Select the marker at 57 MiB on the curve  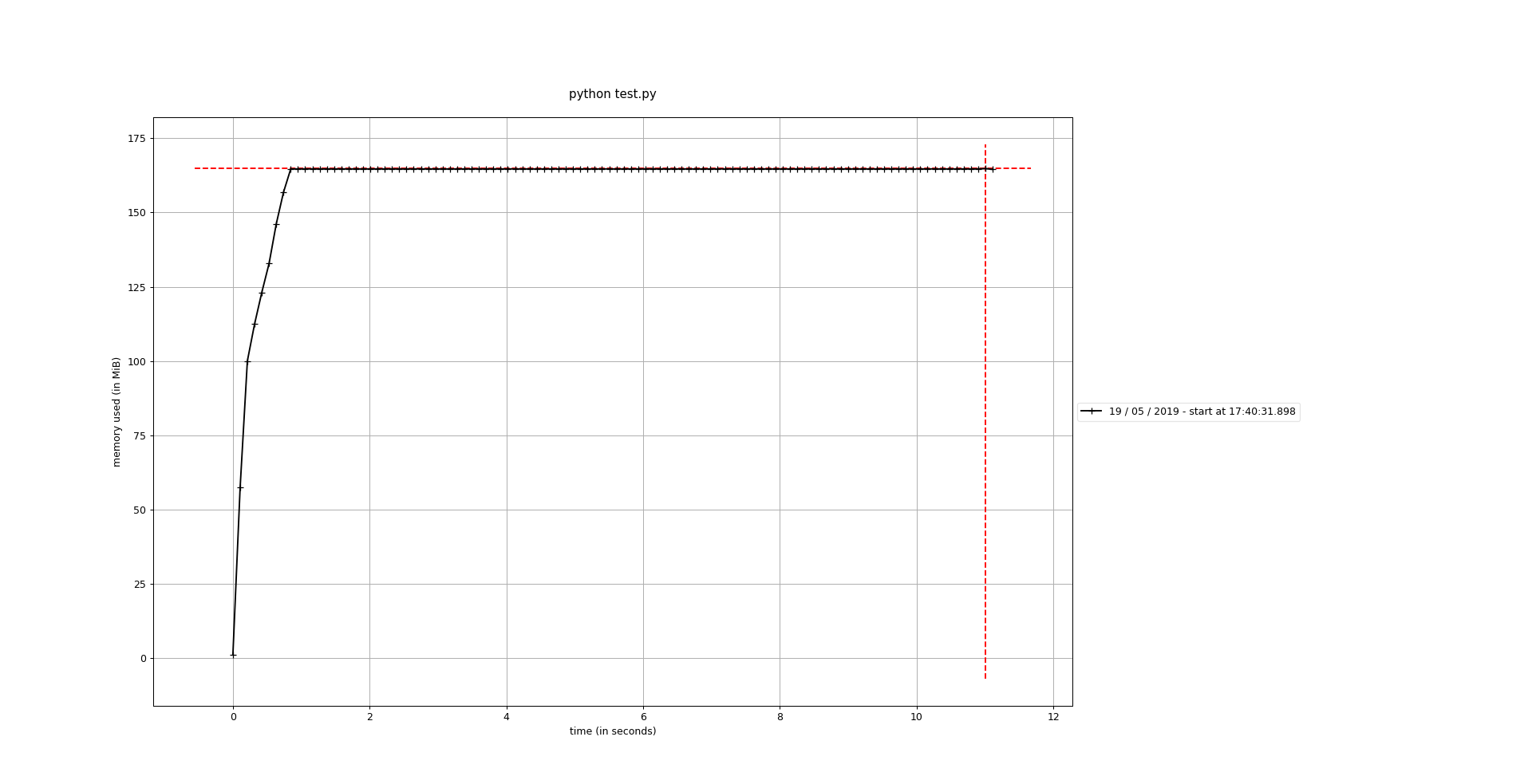[239, 487]
